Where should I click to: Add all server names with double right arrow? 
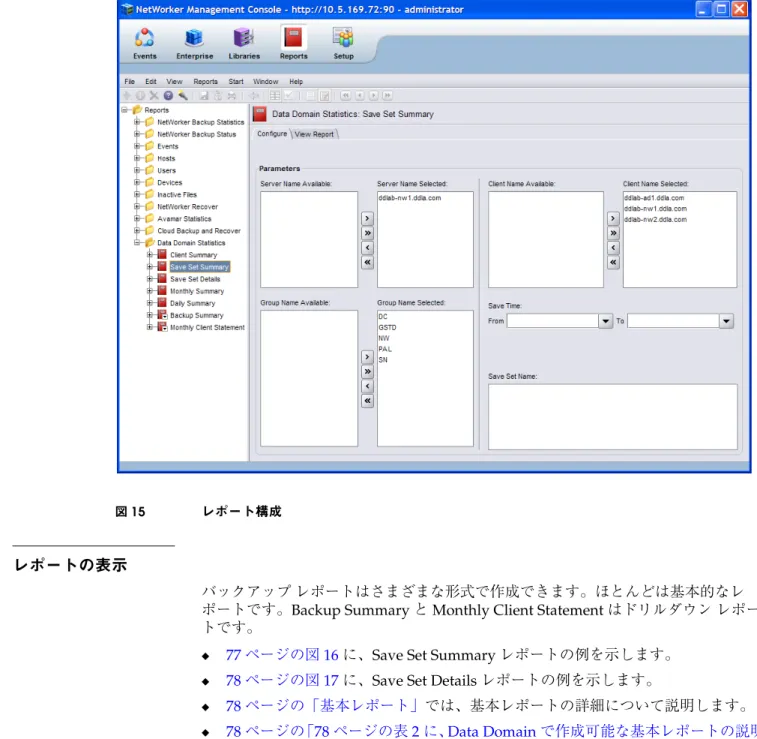[x=367, y=233]
